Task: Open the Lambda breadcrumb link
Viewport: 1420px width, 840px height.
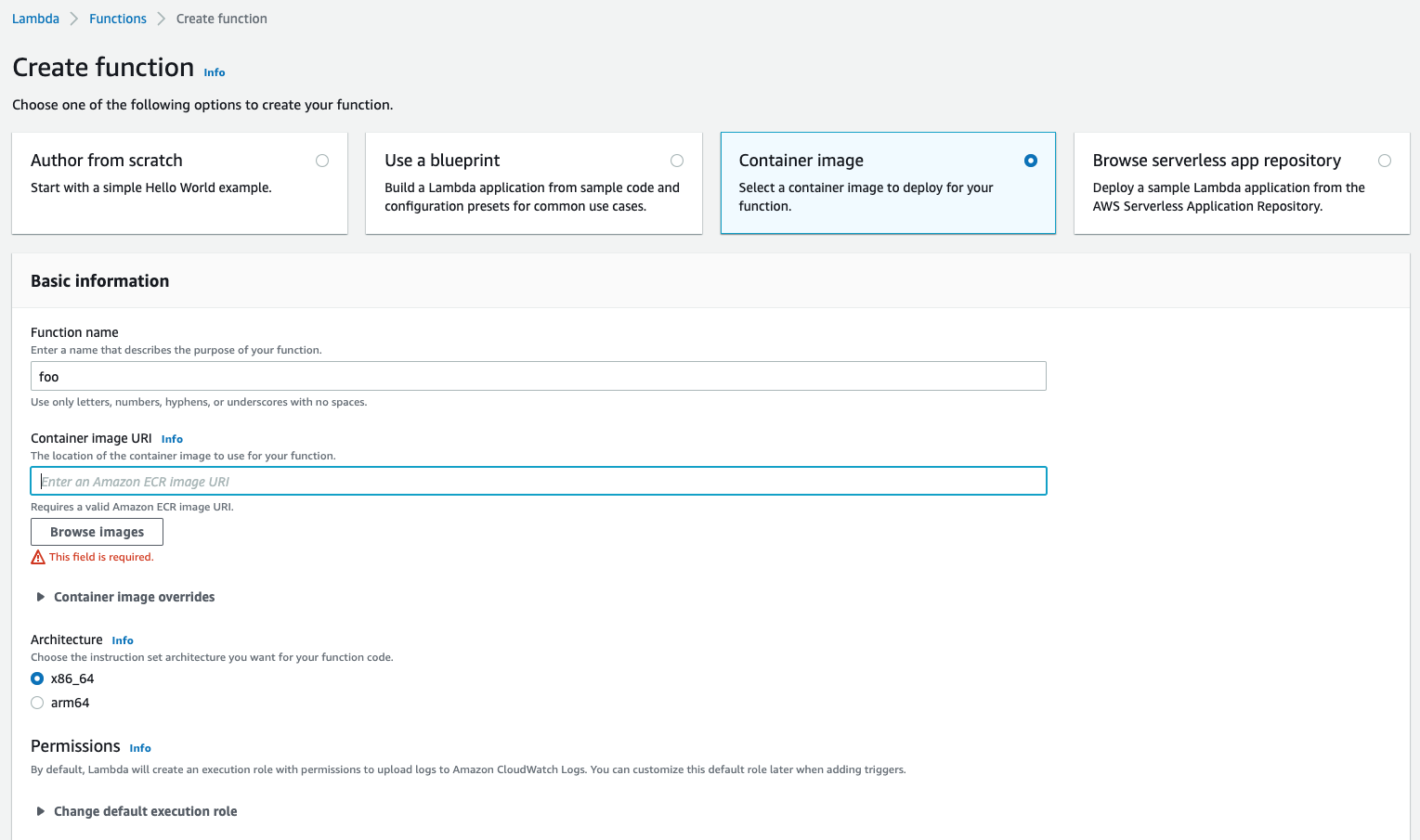Action: click(x=35, y=19)
